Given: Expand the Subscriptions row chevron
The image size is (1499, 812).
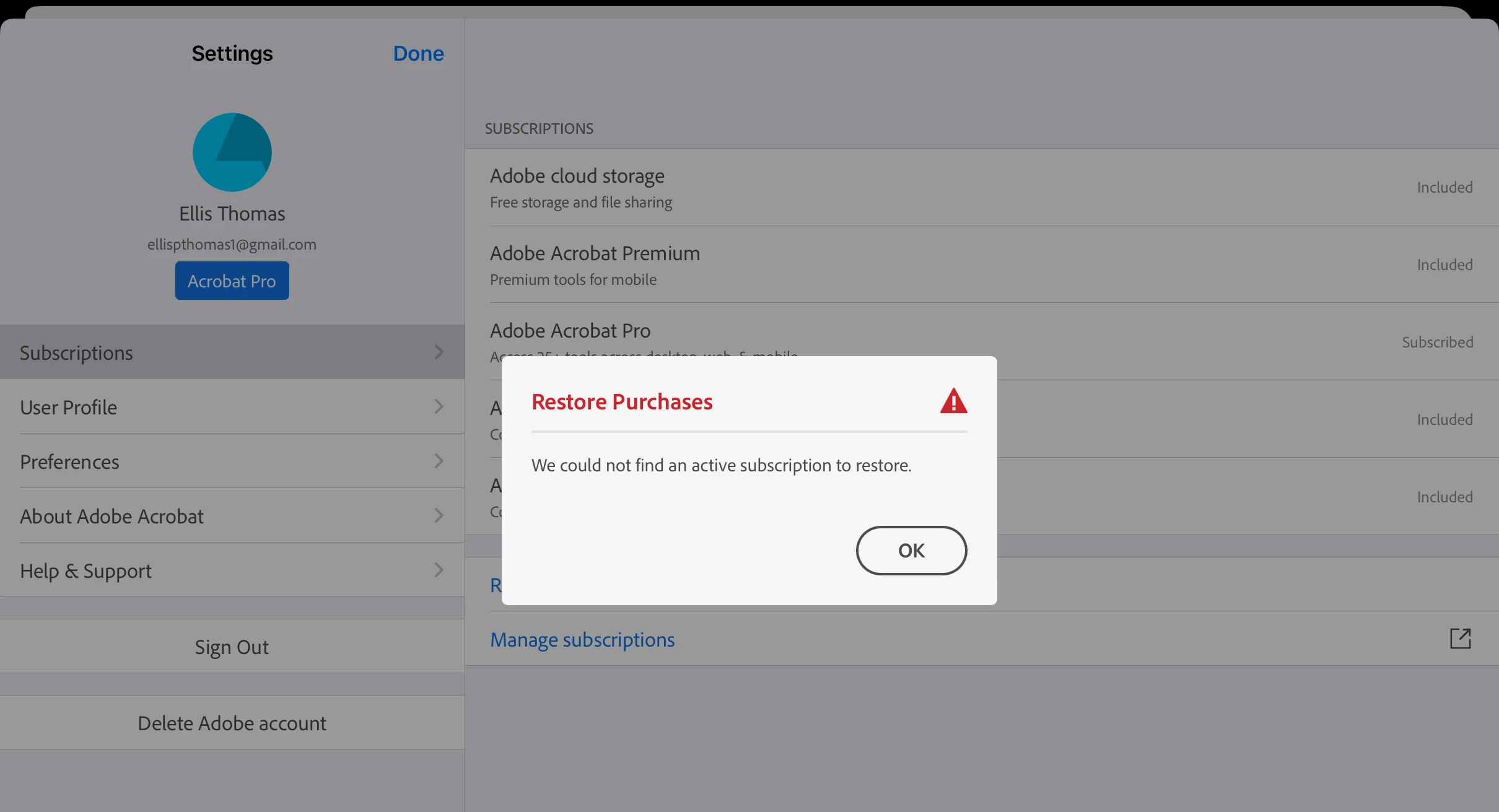Looking at the screenshot, I should (439, 352).
